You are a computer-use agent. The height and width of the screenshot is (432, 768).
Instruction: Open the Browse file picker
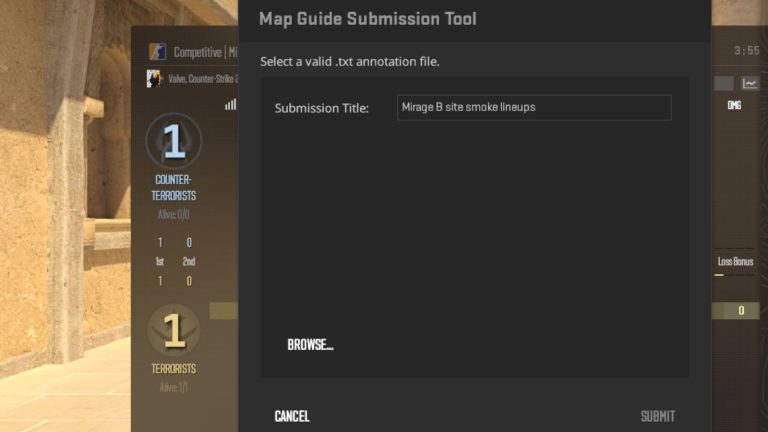tap(311, 345)
